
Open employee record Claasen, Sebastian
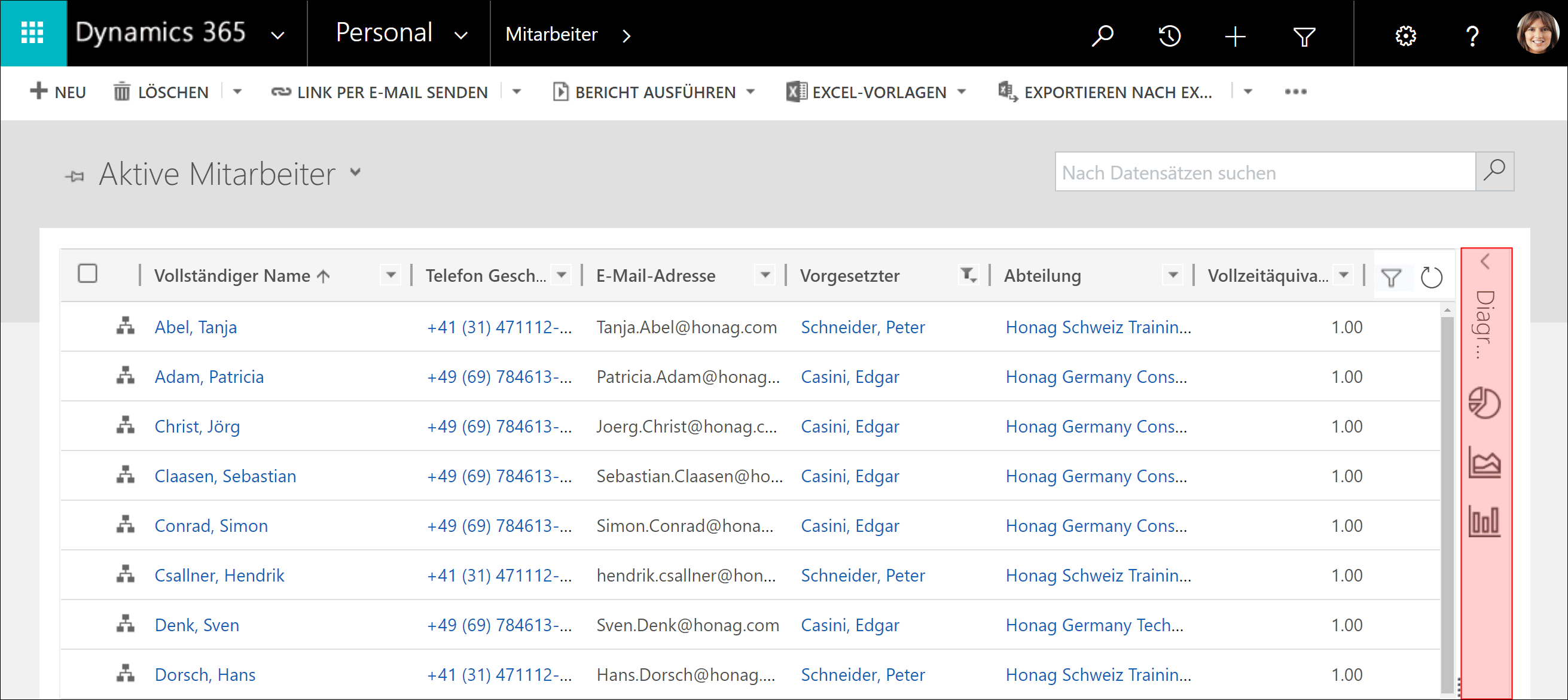tap(225, 476)
